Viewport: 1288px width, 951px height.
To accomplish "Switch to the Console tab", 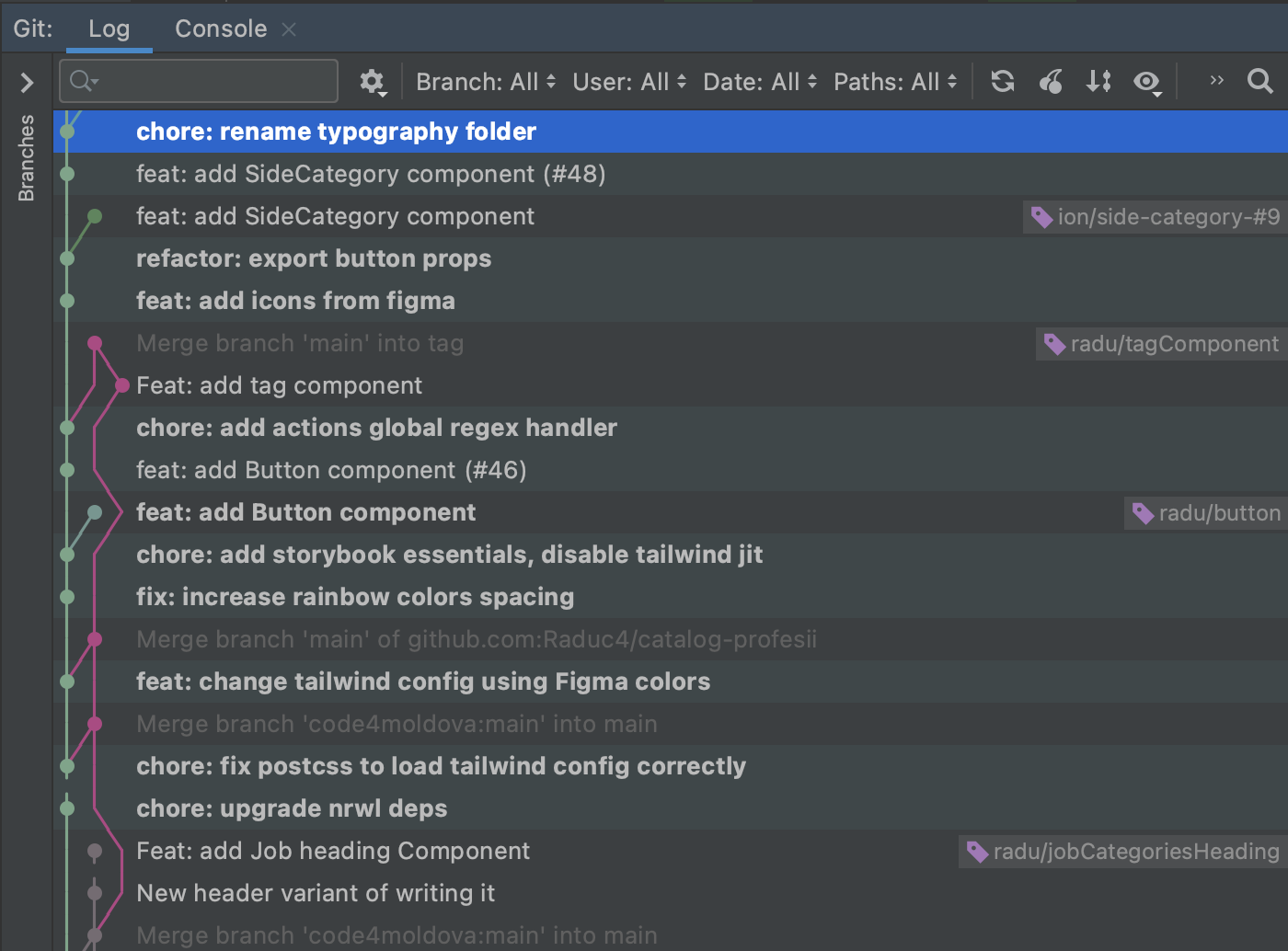I will (220, 28).
